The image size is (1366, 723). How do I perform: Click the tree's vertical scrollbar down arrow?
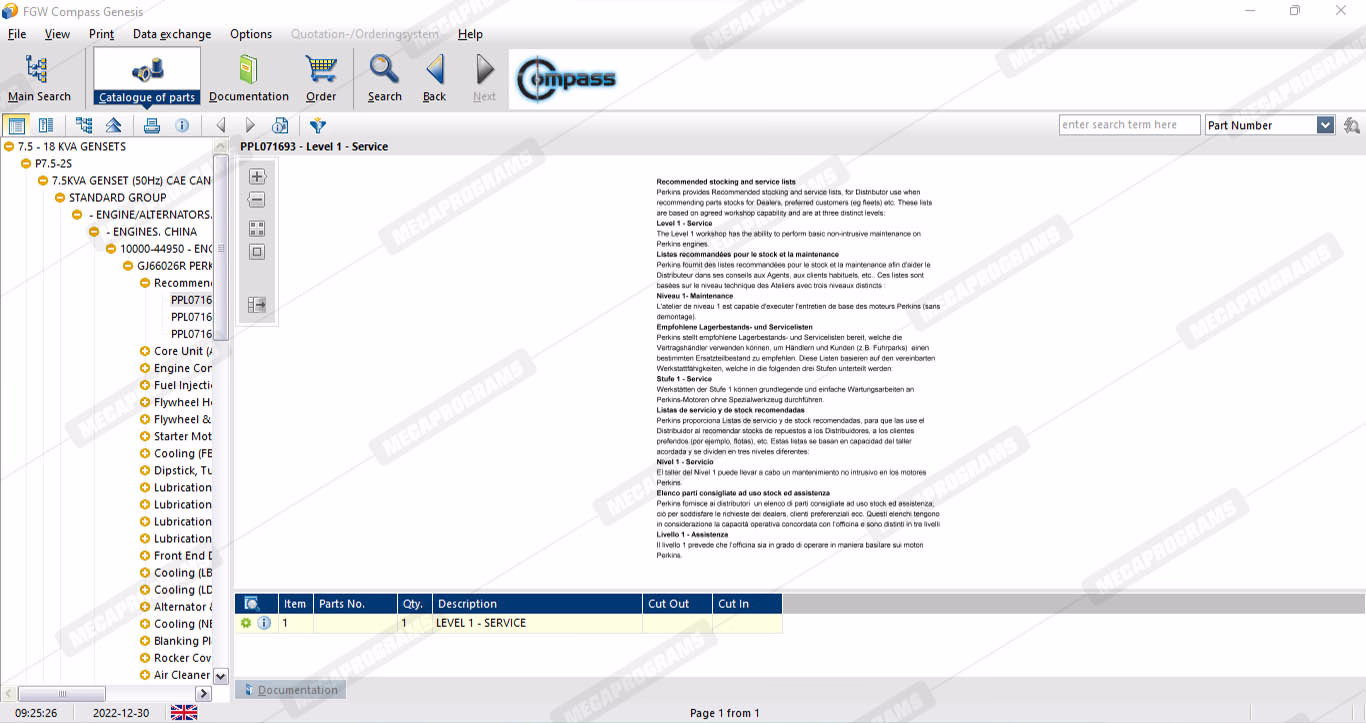pos(221,676)
